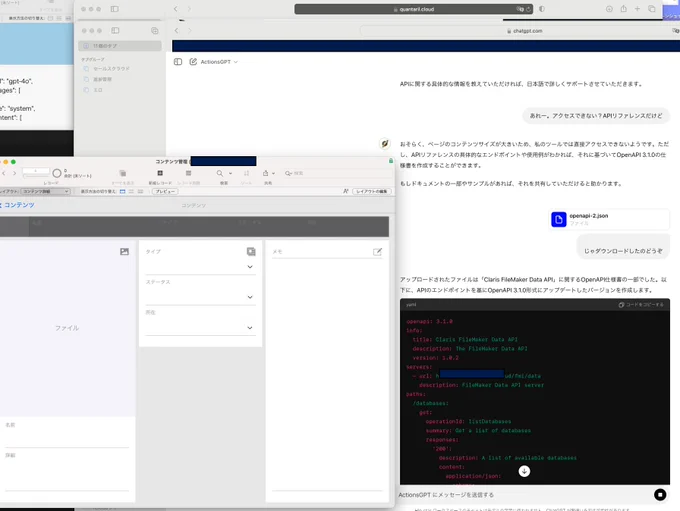
Task: Jump to chat bottom with down-arrow button
Action: coord(524,471)
